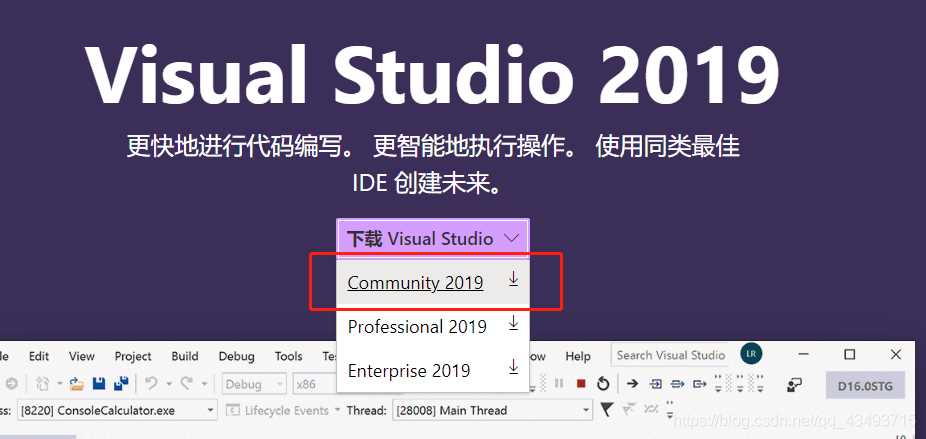Open the Debug configuration dropdown
The image size is (926, 439).
(254, 384)
